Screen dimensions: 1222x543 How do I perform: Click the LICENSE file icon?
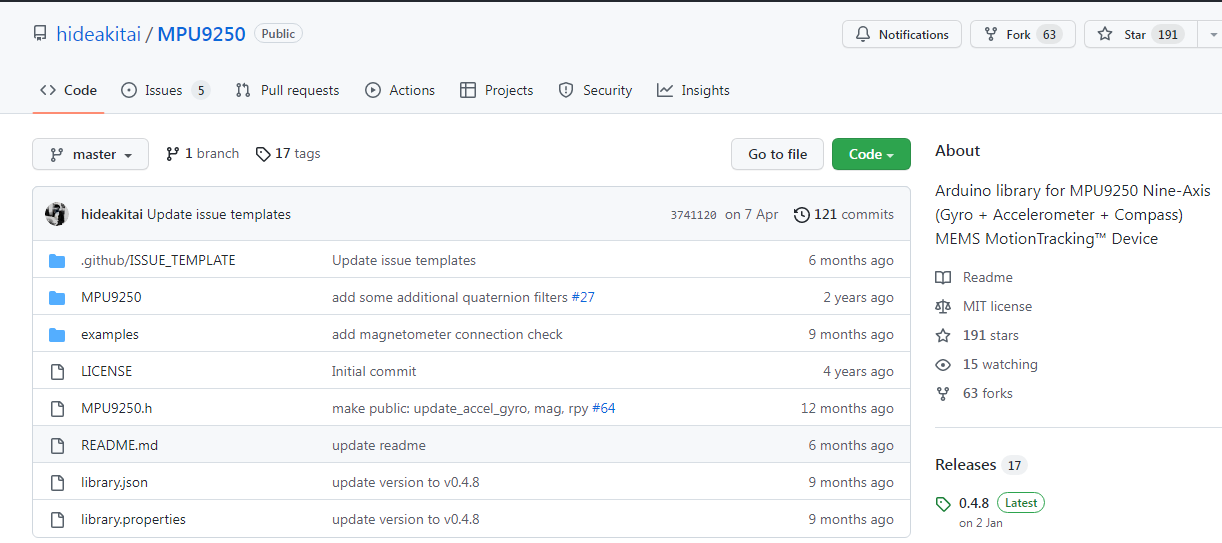(x=57, y=372)
